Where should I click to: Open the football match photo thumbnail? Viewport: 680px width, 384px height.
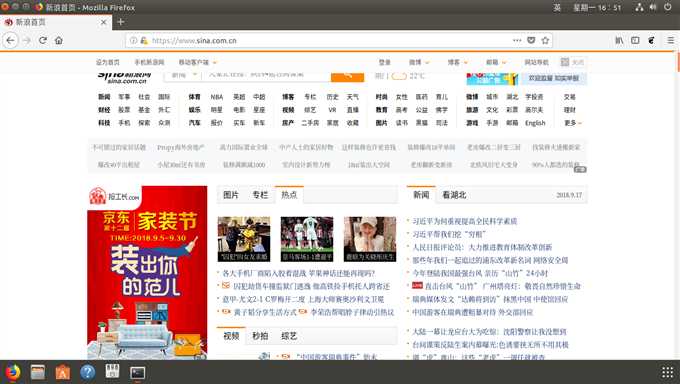click(x=307, y=239)
